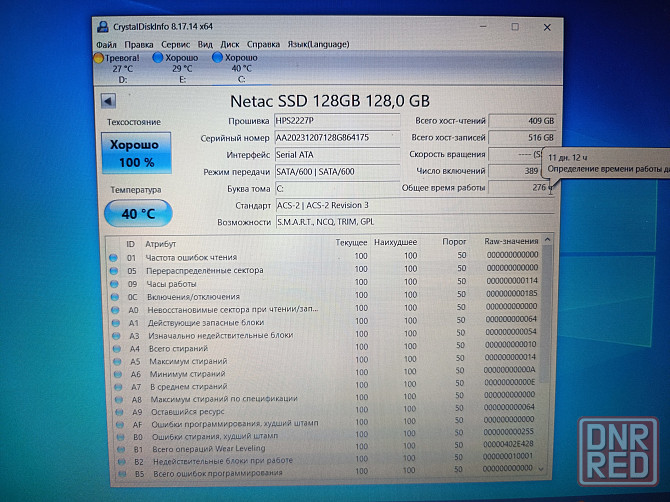Click the Наихудшее column header
The height and width of the screenshot is (502, 670).
click(395, 242)
